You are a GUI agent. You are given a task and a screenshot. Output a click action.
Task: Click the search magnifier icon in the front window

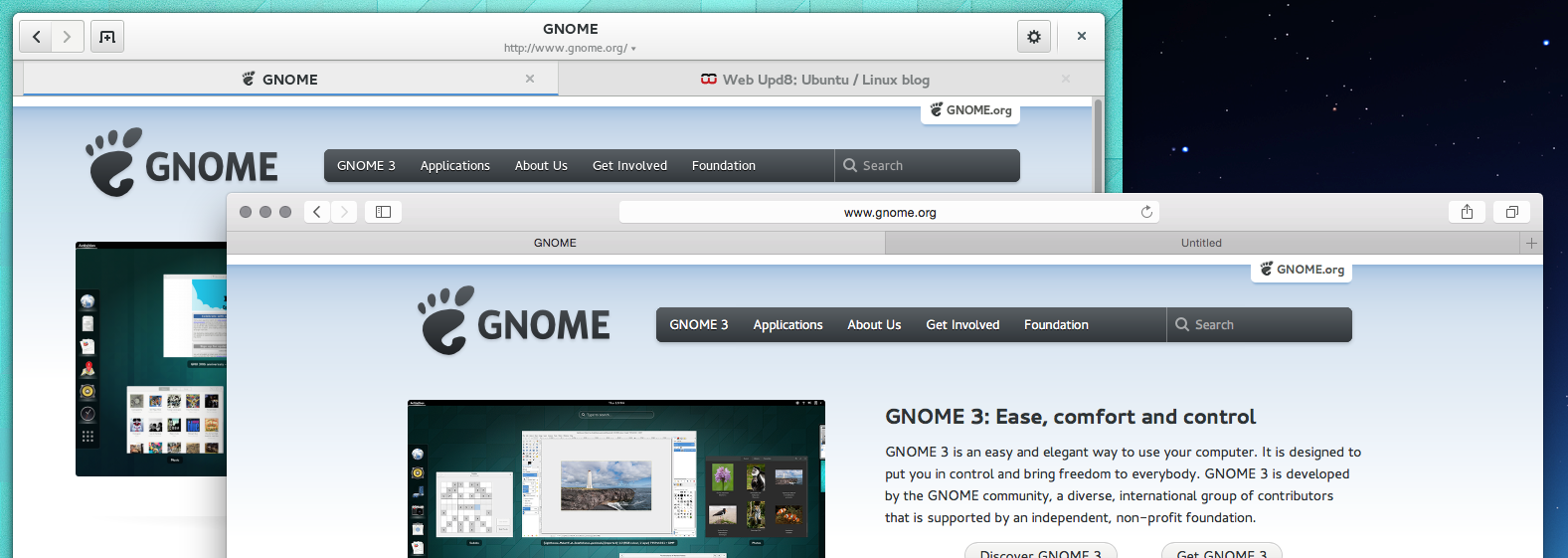pos(1182,324)
